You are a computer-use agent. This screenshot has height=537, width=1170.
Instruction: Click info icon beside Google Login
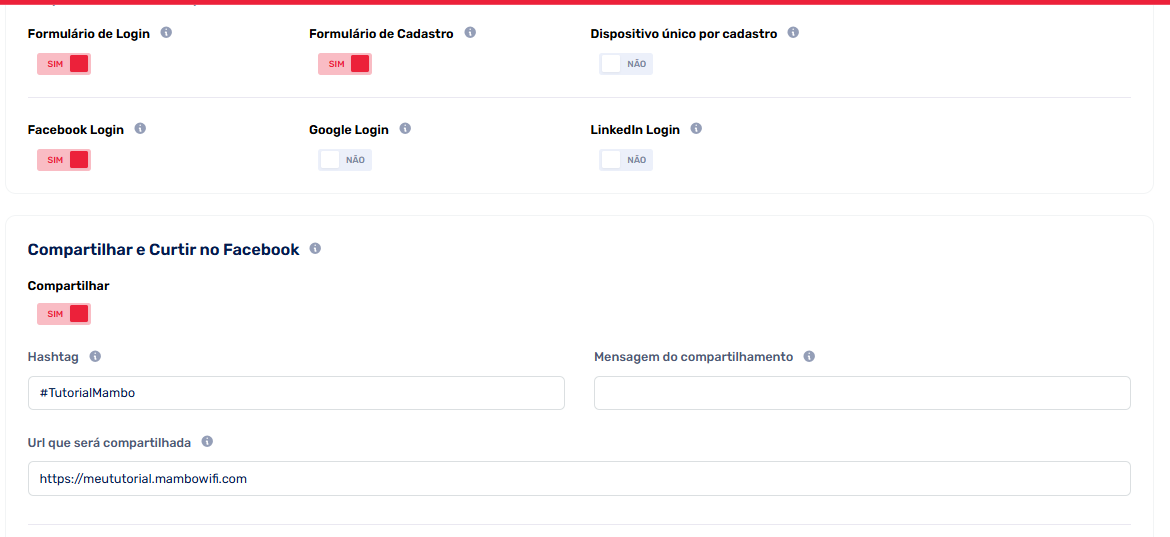(405, 129)
